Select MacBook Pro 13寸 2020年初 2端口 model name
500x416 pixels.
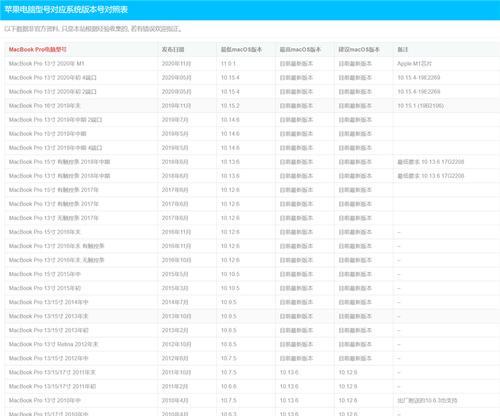53,91
